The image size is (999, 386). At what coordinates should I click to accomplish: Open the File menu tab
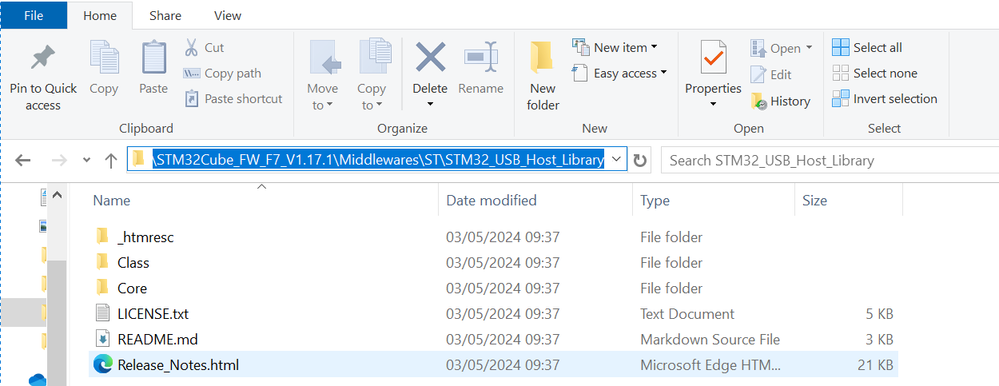pos(34,16)
